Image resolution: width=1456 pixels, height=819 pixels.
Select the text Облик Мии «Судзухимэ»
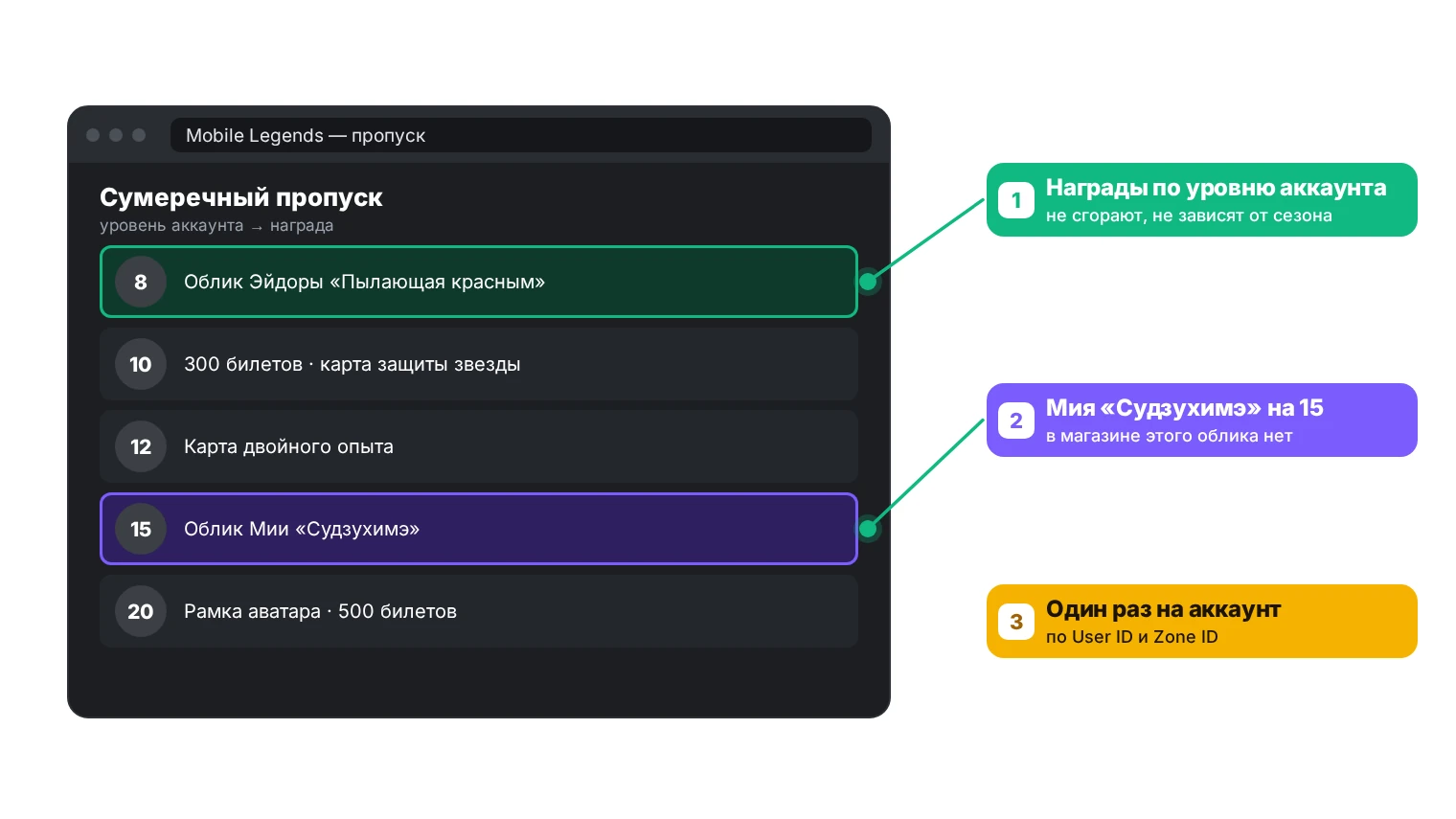[302, 529]
